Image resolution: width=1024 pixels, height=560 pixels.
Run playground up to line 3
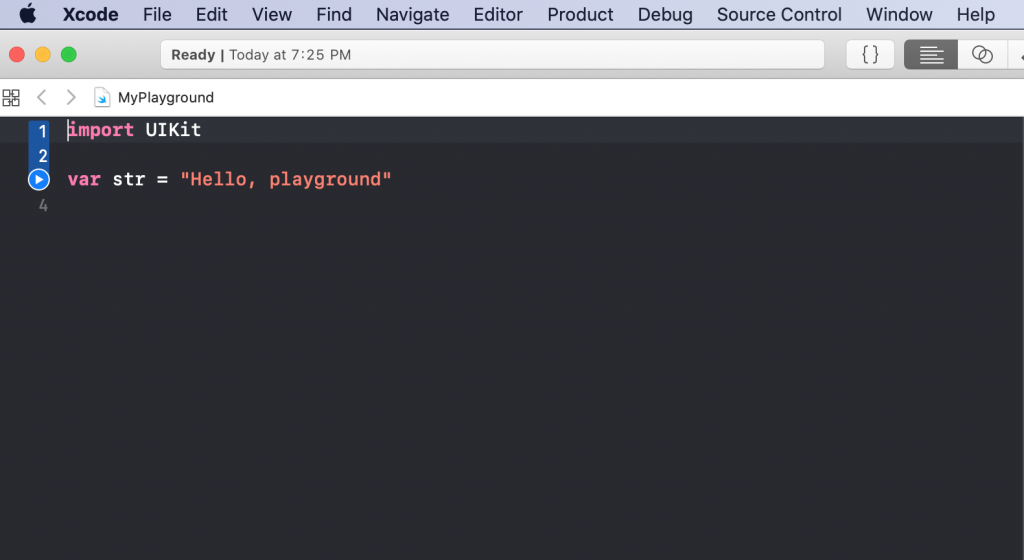pos(39,179)
